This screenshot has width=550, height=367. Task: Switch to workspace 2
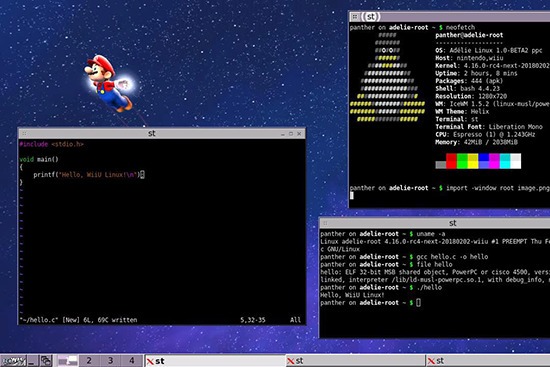[x=89, y=361]
